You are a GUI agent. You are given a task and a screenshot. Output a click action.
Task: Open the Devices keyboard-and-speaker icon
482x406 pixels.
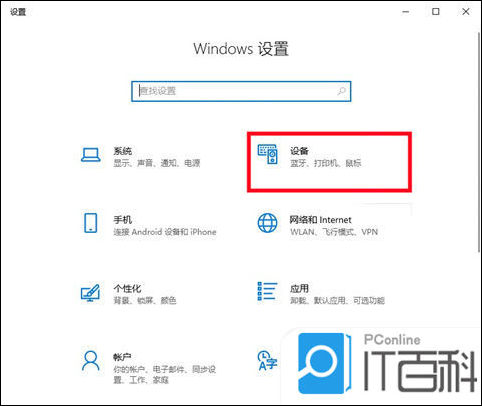tap(267, 154)
